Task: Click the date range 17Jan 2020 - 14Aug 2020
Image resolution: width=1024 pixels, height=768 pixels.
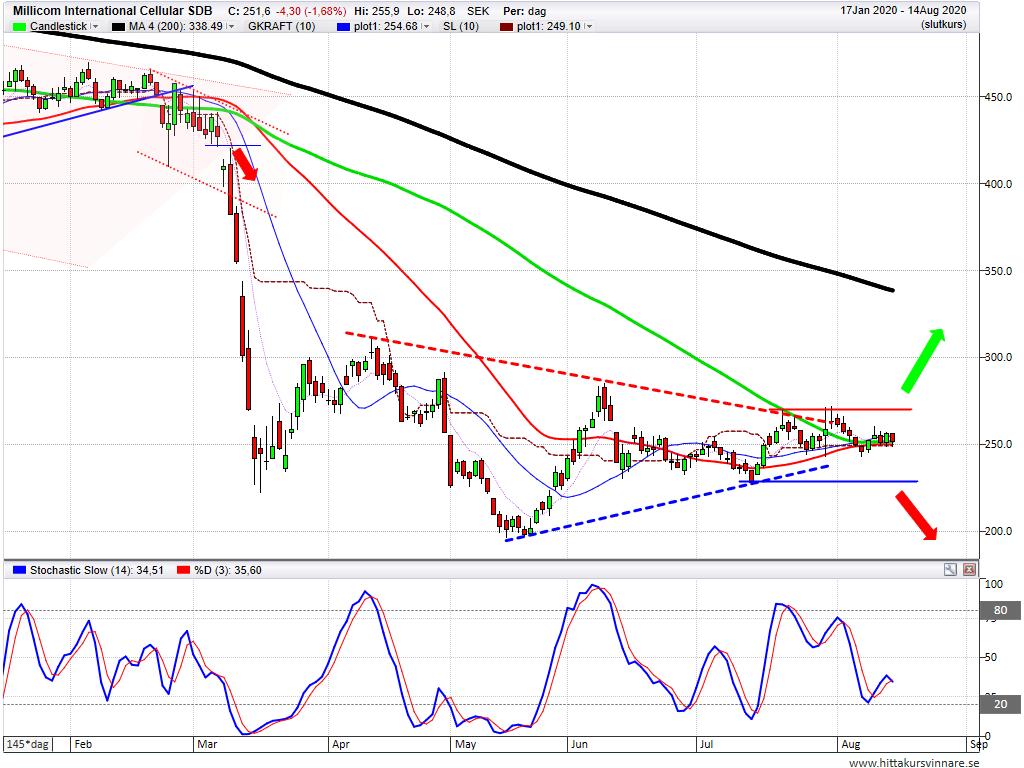Action: click(x=903, y=10)
